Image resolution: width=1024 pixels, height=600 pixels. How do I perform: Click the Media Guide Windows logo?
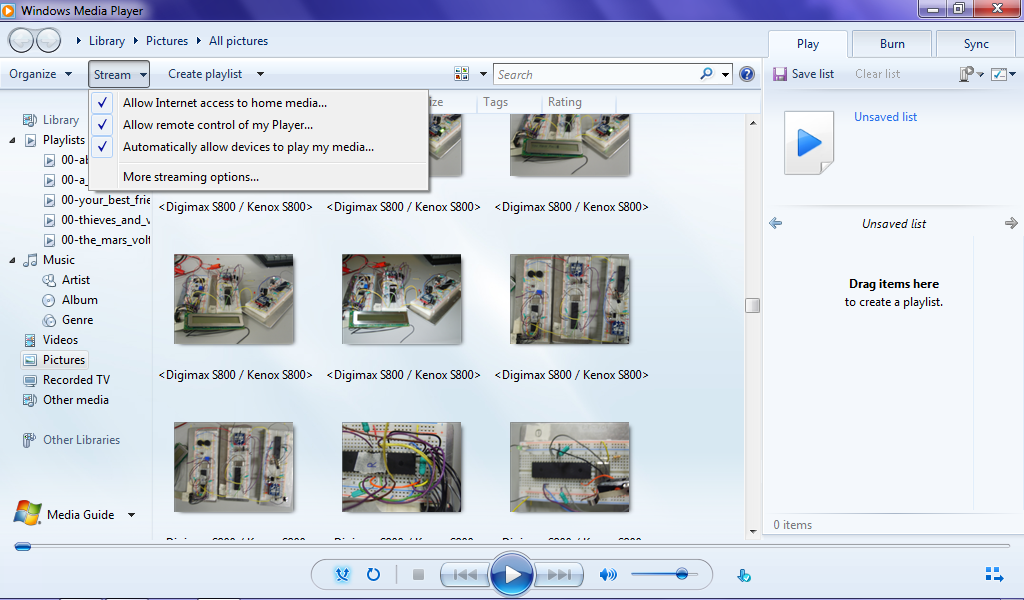[x=27, y=514]
